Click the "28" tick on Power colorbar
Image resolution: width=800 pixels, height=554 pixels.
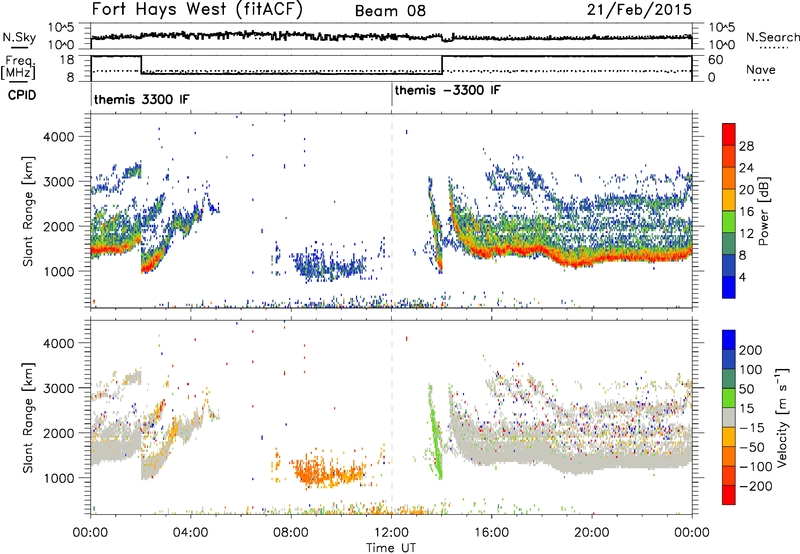[746, 146]
